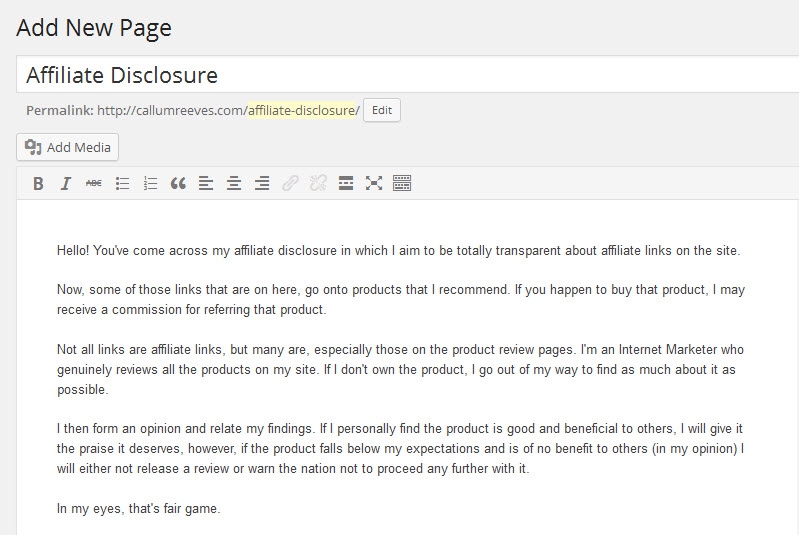Click the line 'In my eyes, that's fair game.'
The width and height of the screenshot is (799, 535).
[138, 509]
